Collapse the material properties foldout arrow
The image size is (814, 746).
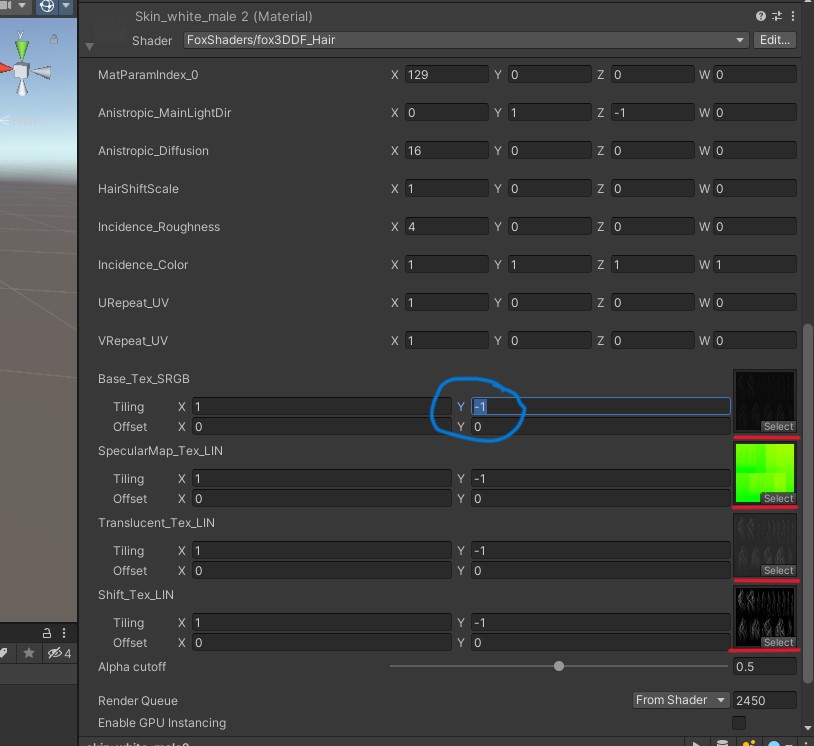pos(89,47)
